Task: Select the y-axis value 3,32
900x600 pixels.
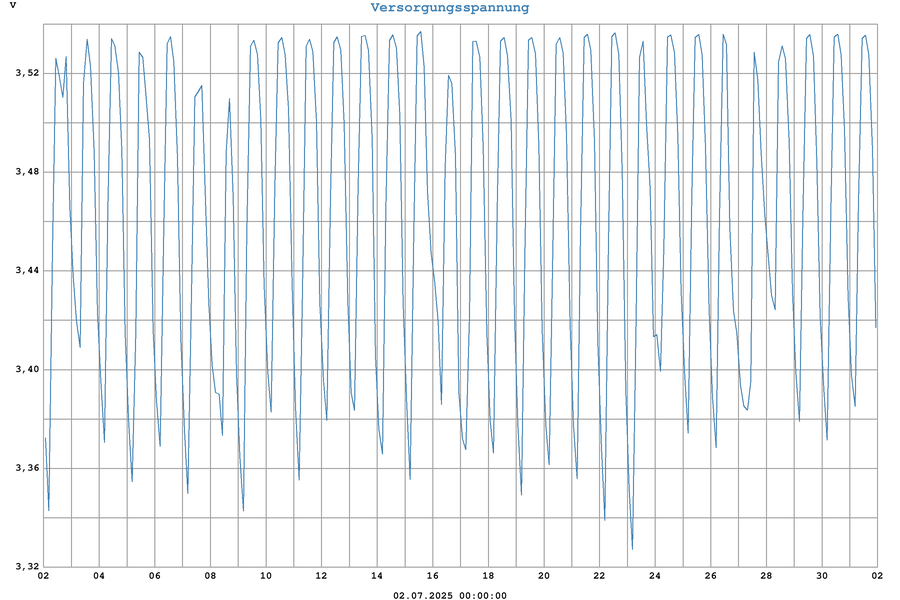Action: coord(27,567)
